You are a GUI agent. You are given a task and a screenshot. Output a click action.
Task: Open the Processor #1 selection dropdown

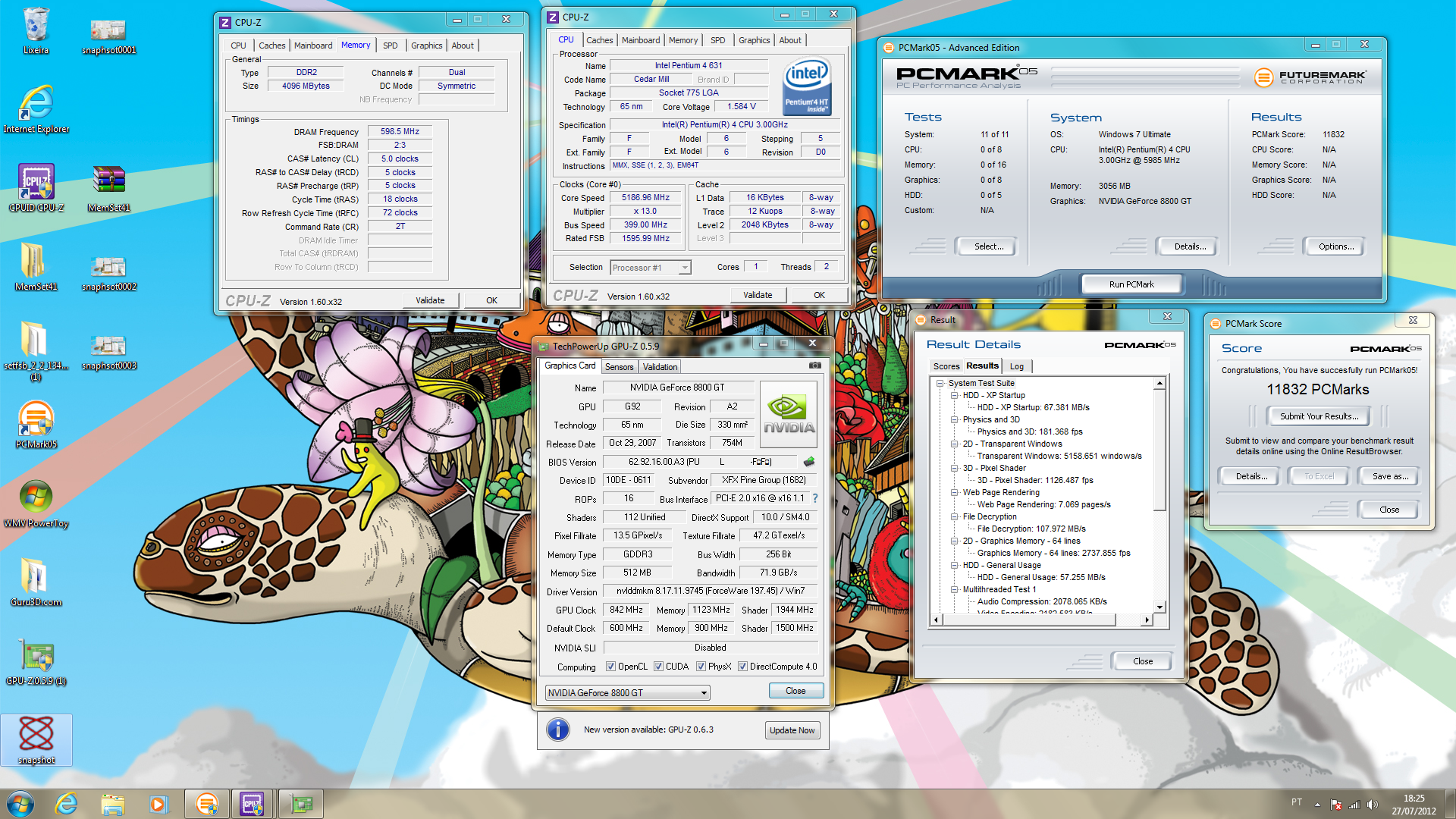tap(651, 268)
